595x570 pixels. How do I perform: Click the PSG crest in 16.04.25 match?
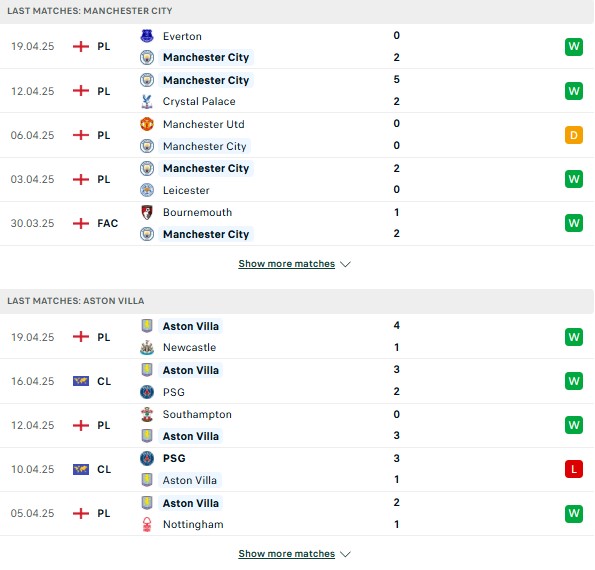(x=147, y=392)
